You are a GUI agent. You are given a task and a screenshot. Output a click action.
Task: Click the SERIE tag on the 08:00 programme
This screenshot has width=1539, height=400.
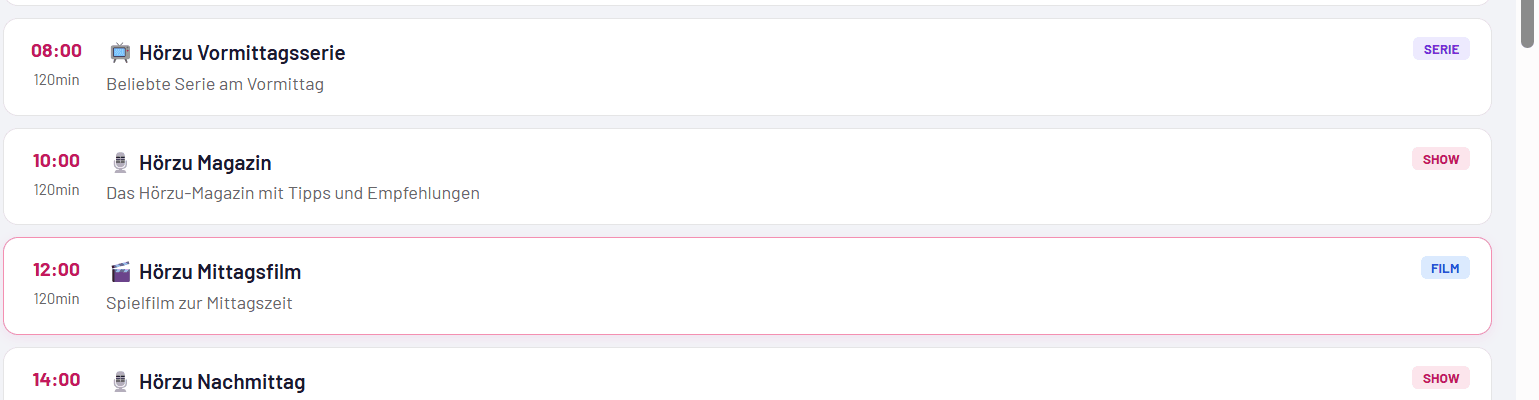click(1440, 49)
